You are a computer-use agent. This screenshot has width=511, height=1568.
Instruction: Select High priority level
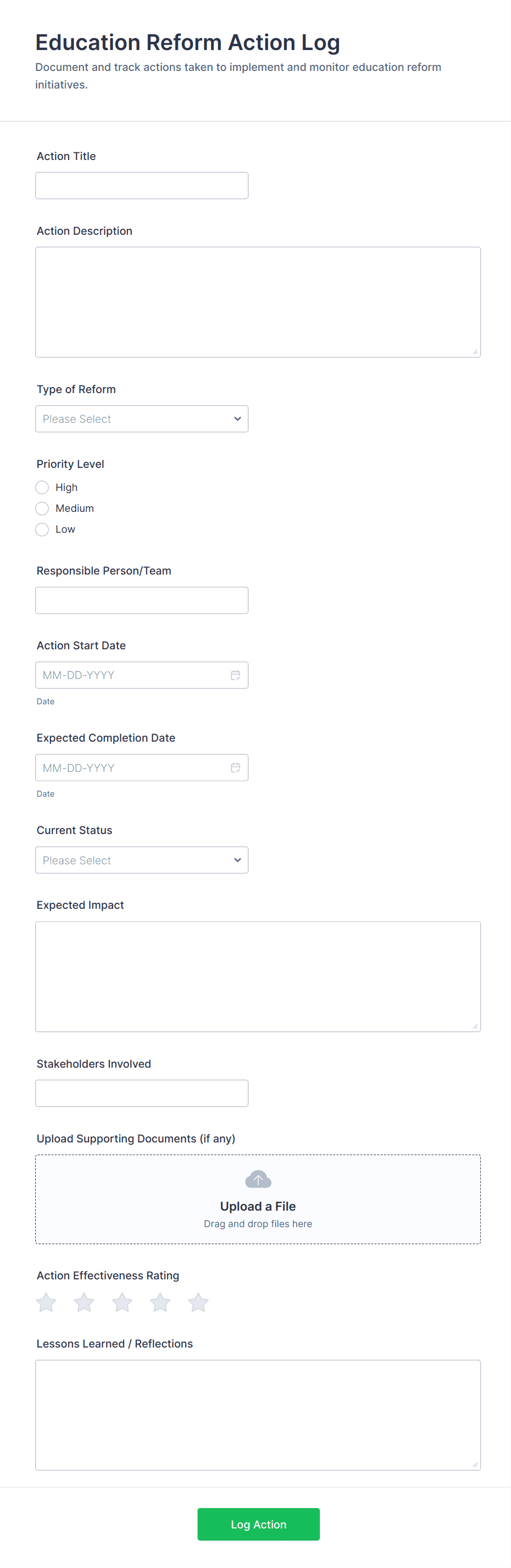coord(42,488)
